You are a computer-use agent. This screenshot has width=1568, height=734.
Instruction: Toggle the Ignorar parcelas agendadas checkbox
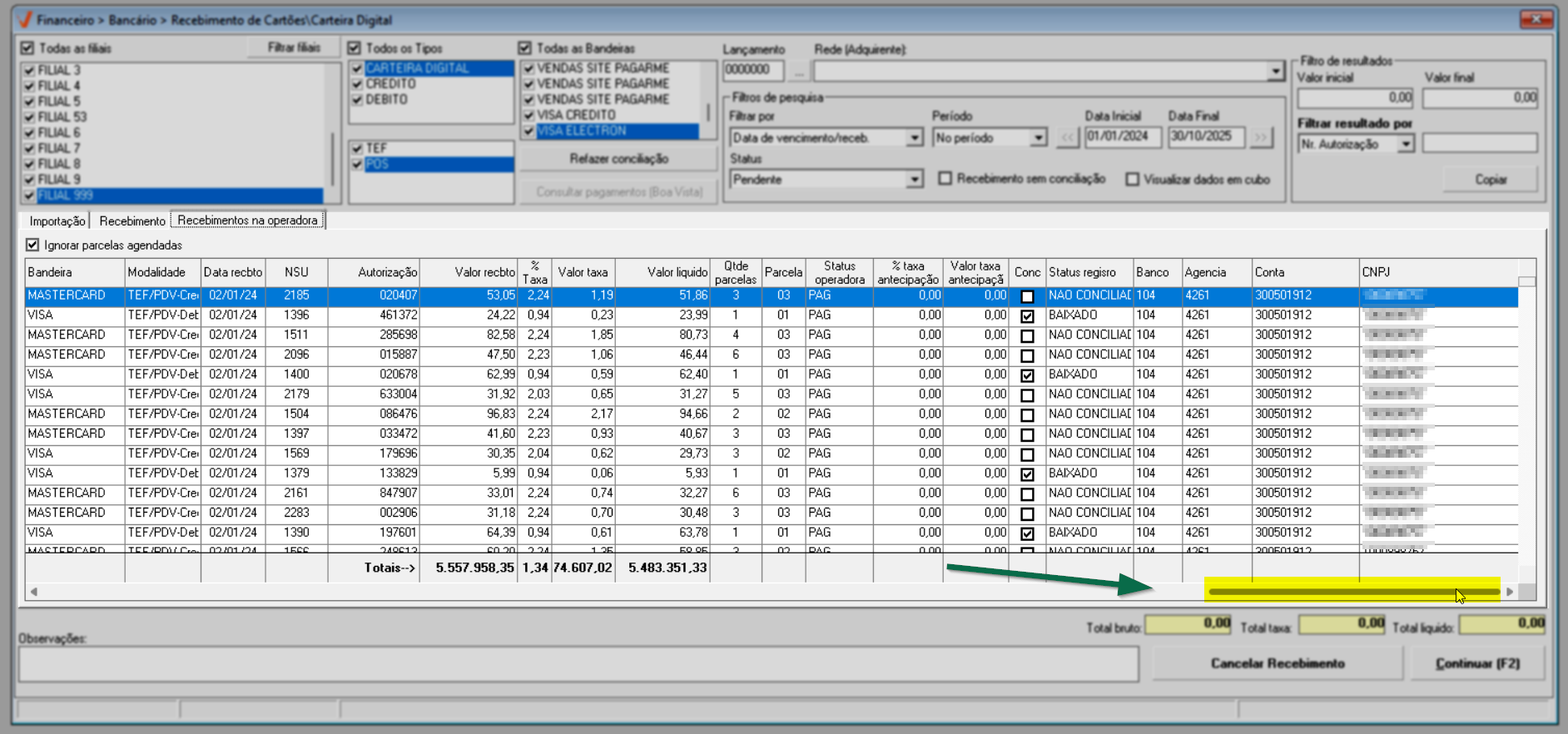coord(32,245)
